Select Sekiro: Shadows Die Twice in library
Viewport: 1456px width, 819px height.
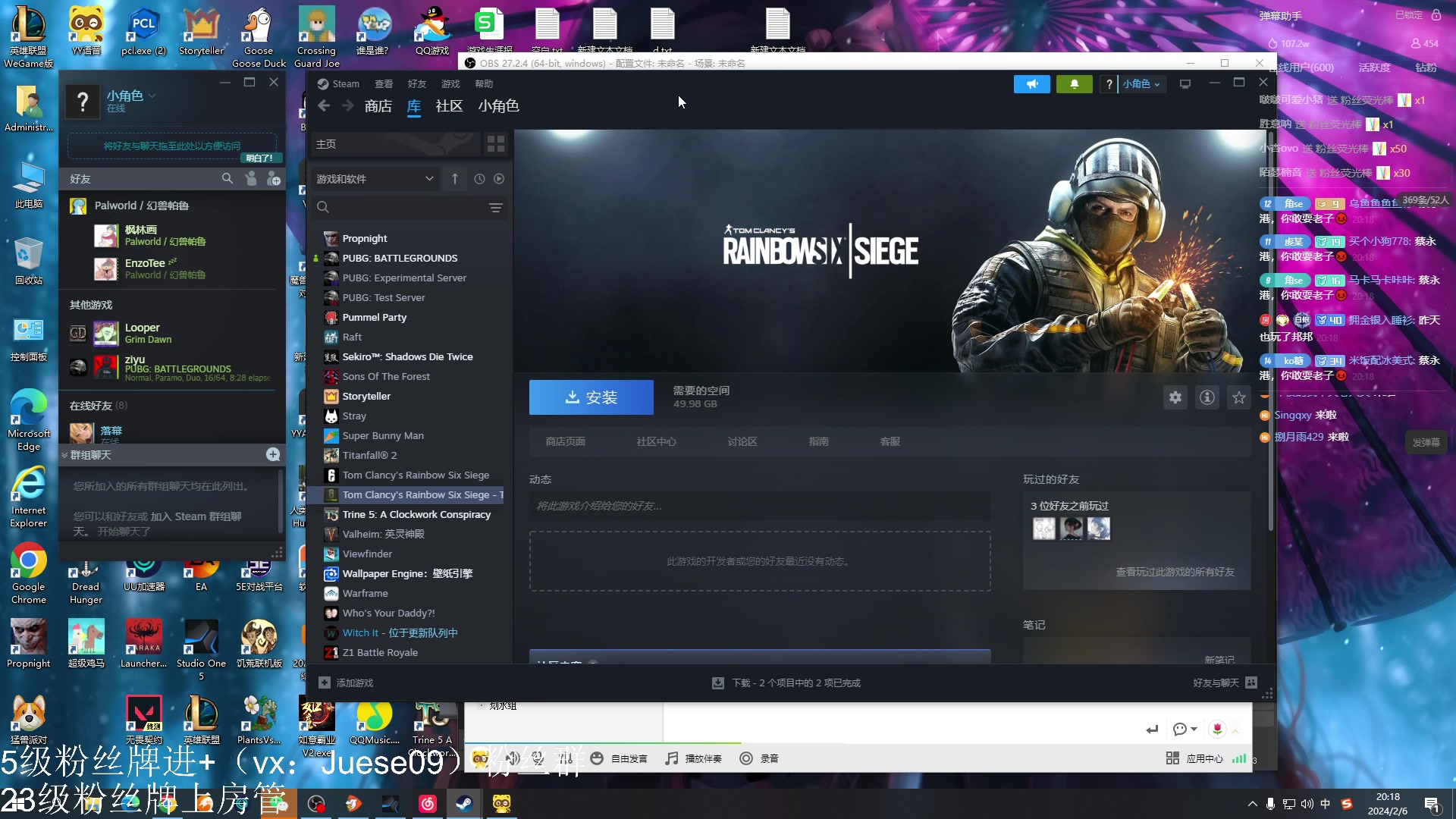point(407,356)
